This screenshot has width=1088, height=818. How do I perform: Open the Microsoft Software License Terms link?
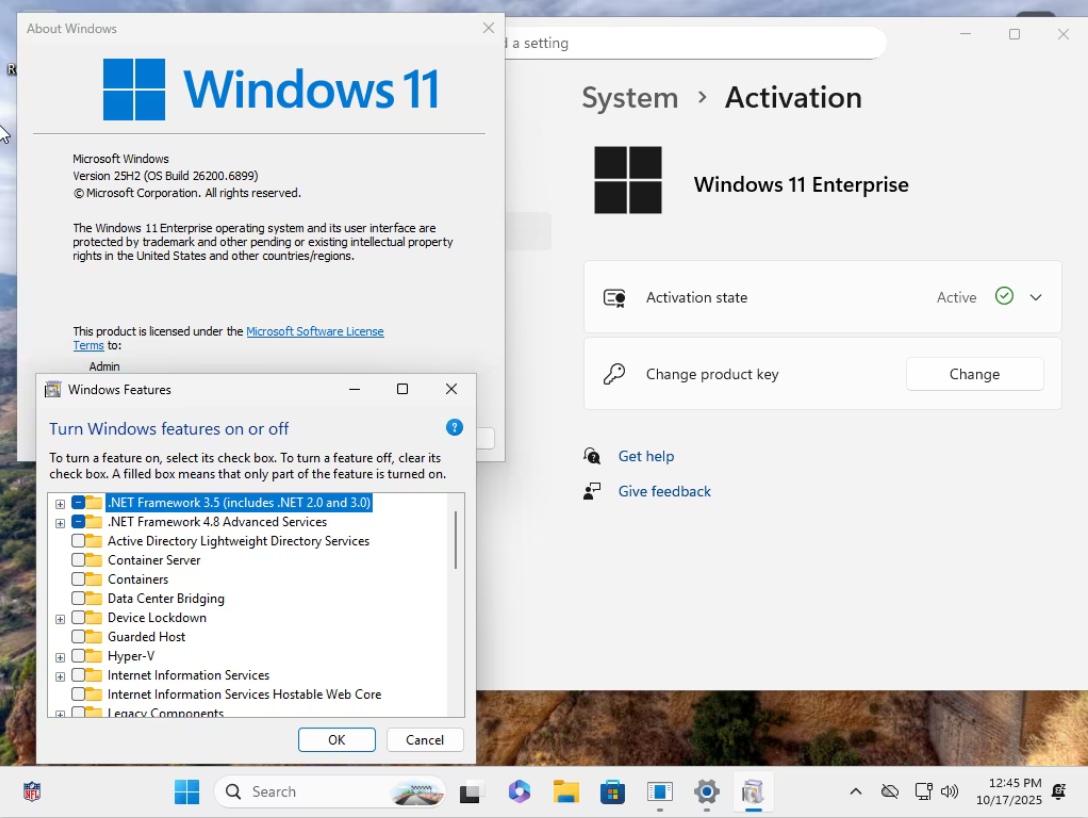pos(314,331)
